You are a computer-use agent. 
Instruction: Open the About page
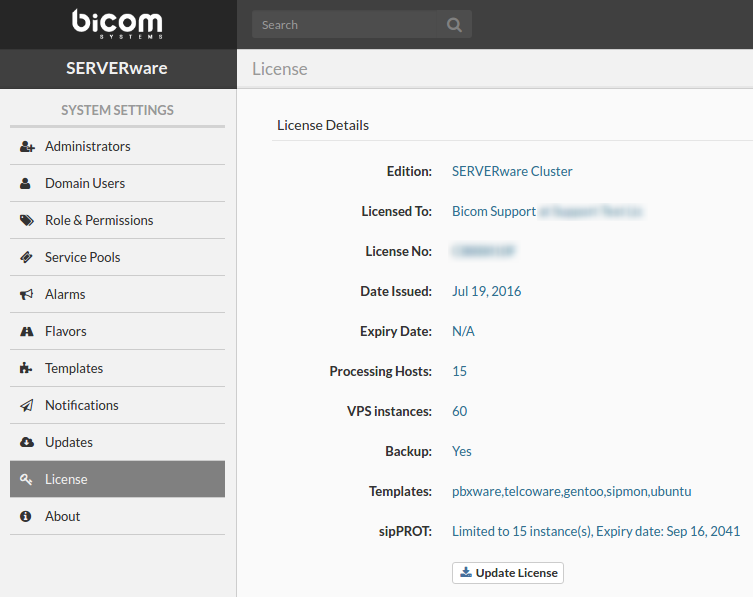62,517
